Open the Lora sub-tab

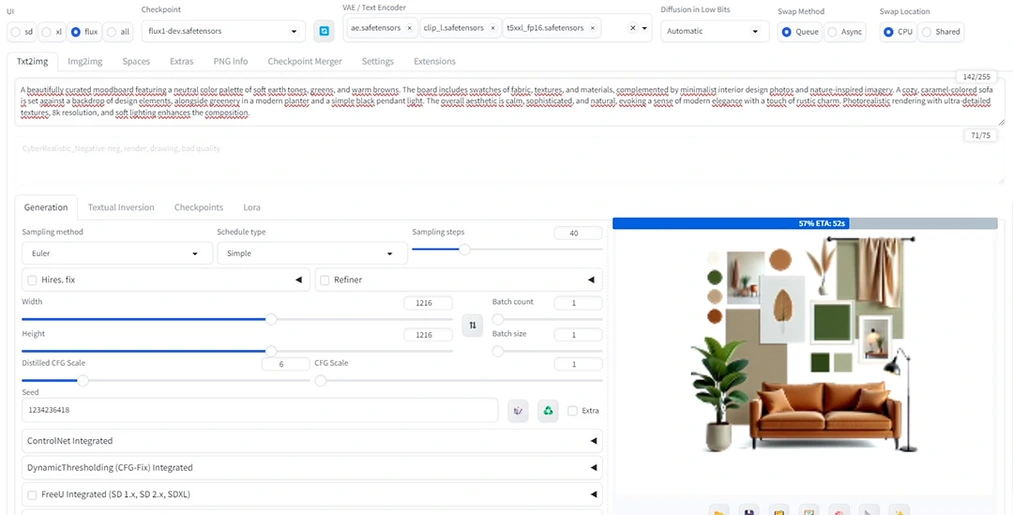[252, 207]
